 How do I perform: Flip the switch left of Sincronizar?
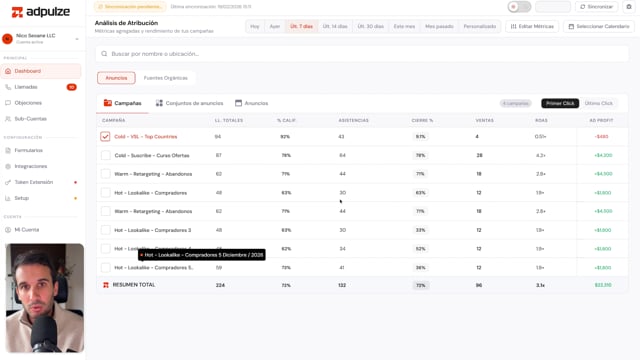point(519,7)
